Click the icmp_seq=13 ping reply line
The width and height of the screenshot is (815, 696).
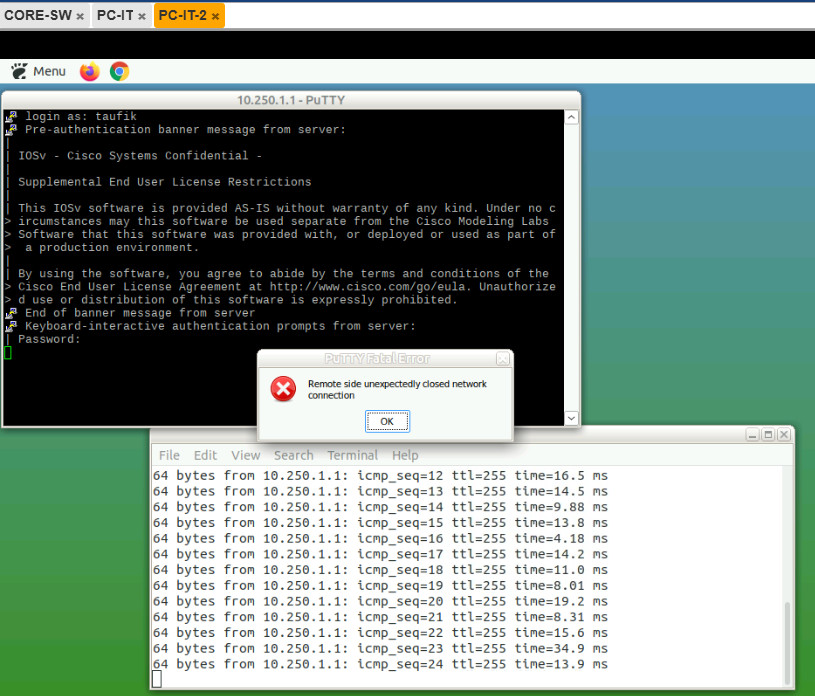[380, 491]
